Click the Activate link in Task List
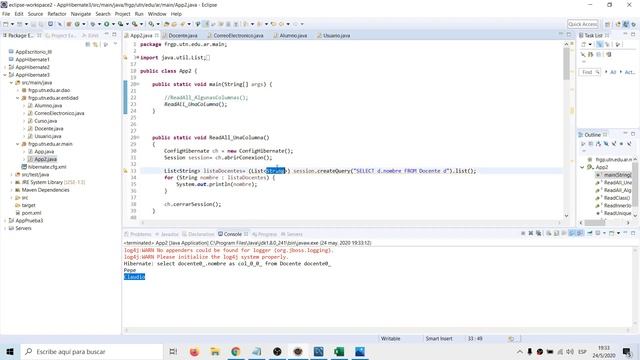The height and width of the screenshot is (360, 640). pos(630,72)
